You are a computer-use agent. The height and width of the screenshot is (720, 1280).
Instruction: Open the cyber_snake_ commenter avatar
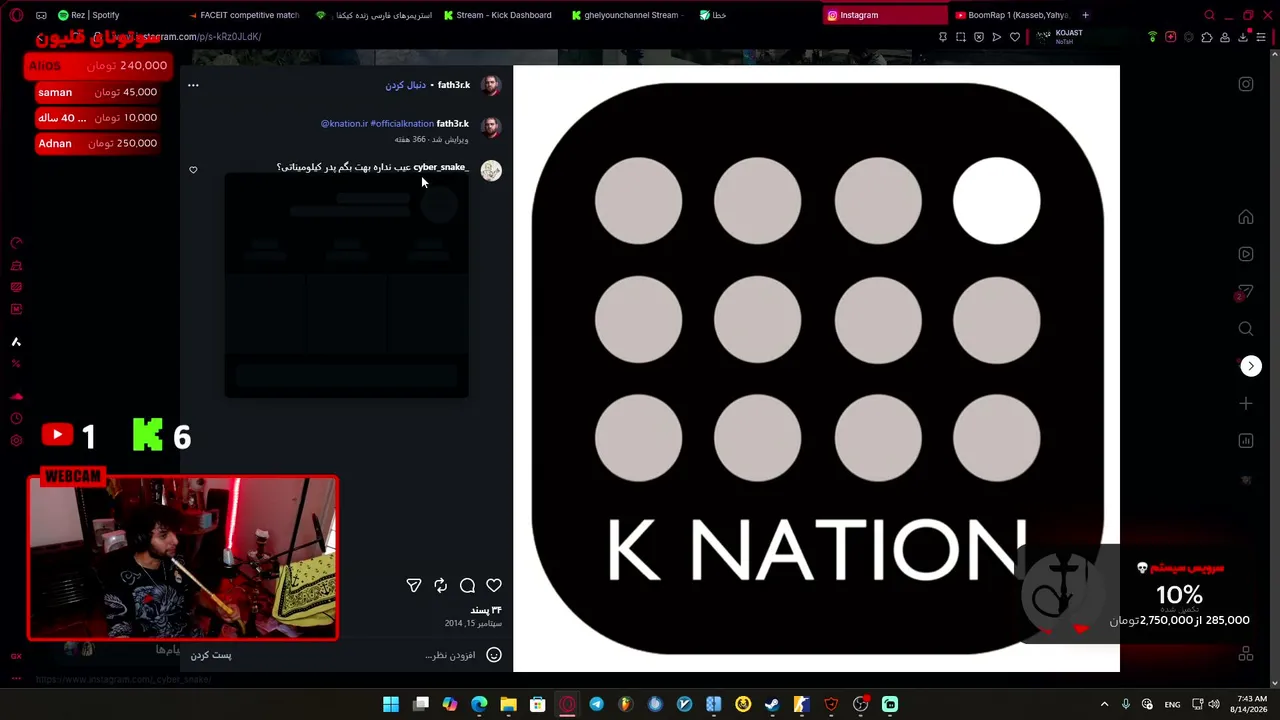(491, 170)
